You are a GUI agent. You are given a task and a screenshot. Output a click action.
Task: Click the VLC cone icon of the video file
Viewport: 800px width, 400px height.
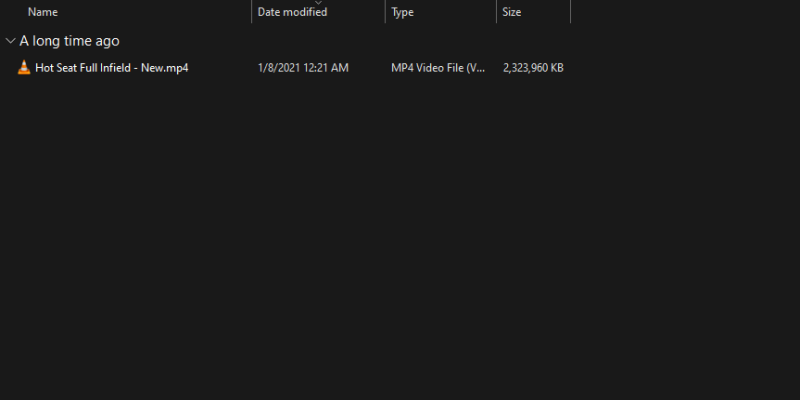click(x=24, y=68)
